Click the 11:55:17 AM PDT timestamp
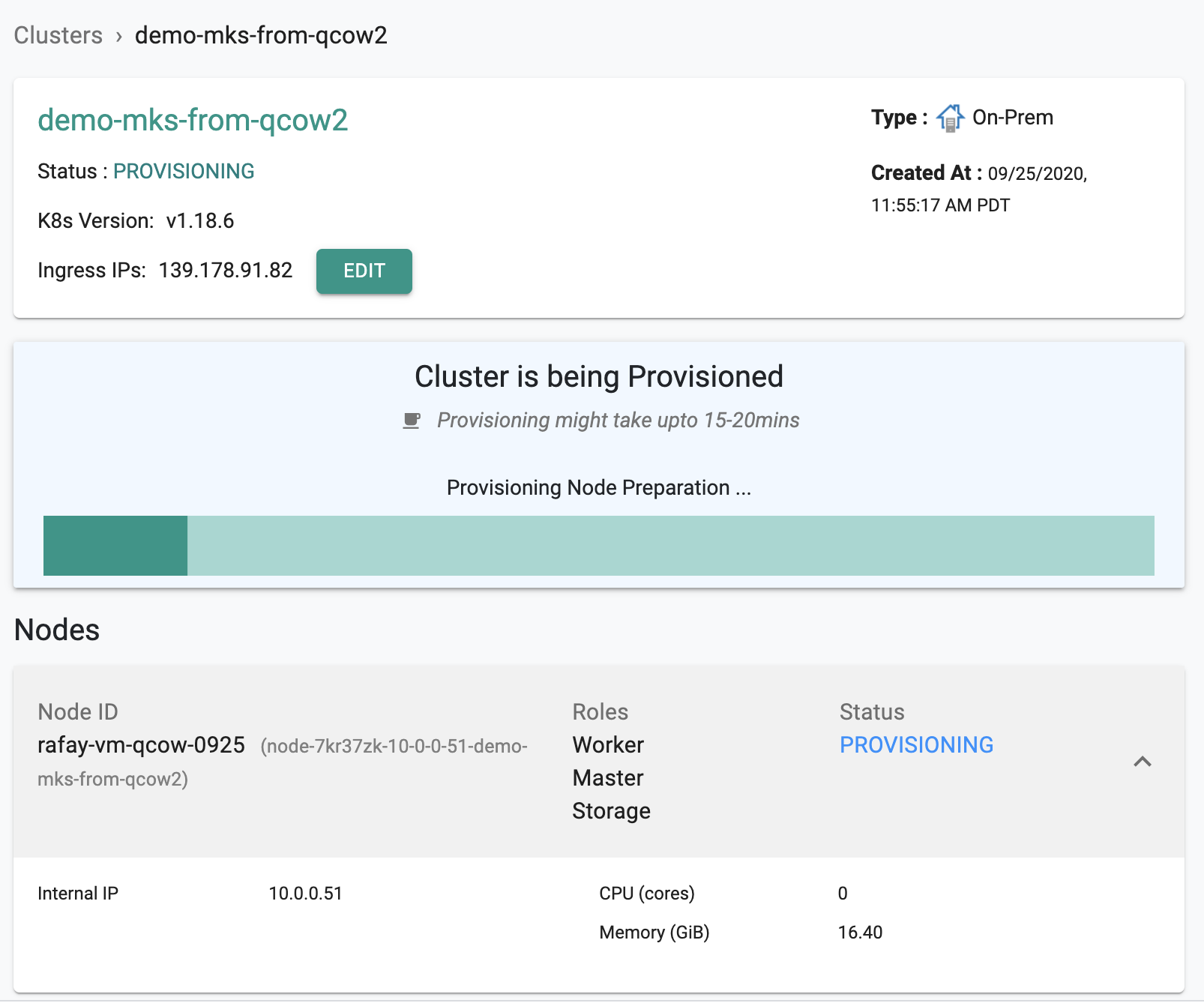The height and width of the screenshot is (1006, 1204). (x=941, y=205)
